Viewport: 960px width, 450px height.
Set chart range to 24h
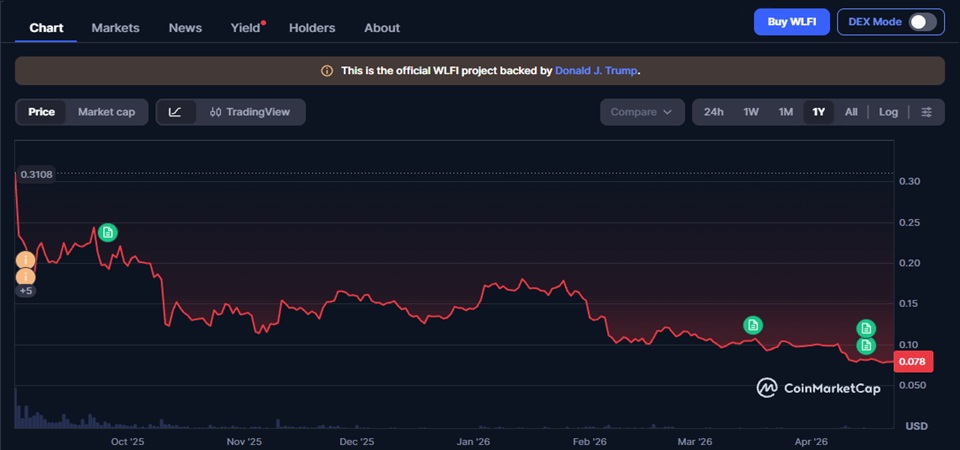pos(713,112)
